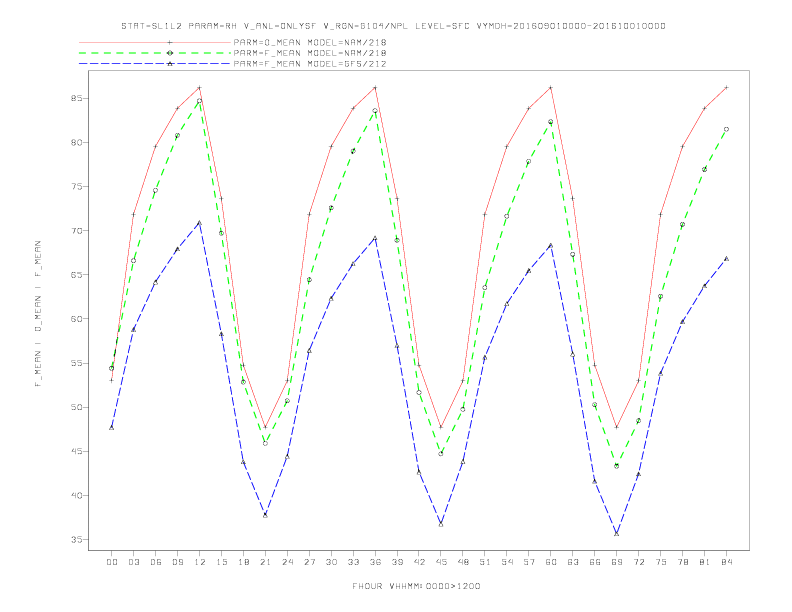Click y-axis tick label 60
Viewport: 792px width, 612px height.
click(77, 319)
